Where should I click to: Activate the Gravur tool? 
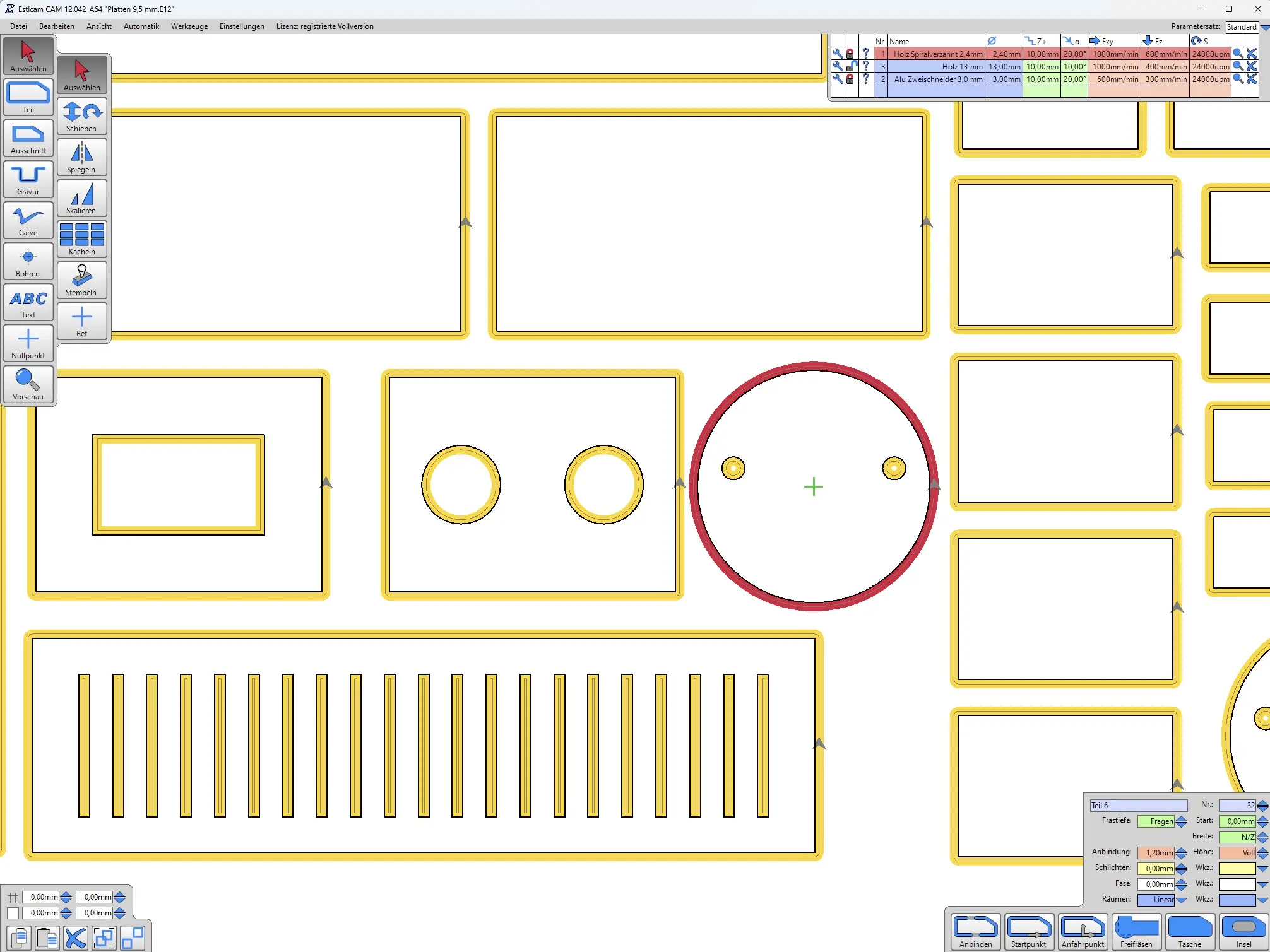[x=28, y=179]
